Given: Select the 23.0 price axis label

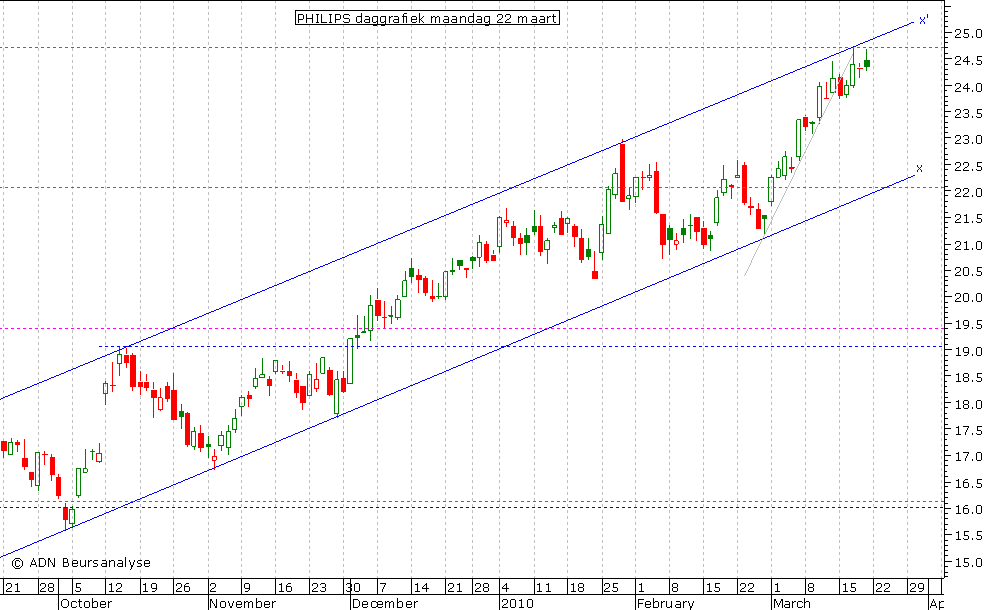Looking at the screenshot, I should click(x=968, y=139).
